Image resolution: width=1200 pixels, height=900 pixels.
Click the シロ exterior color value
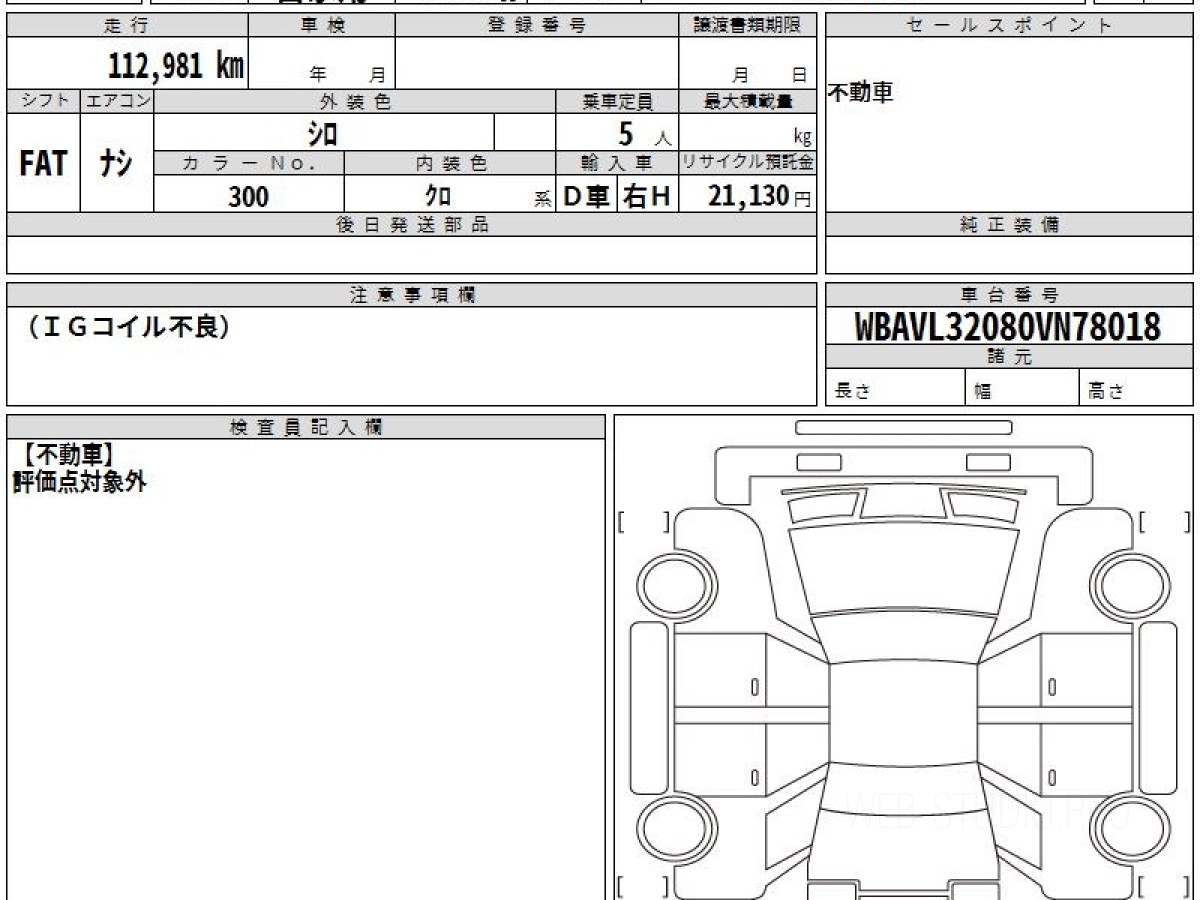coord(323,133)
